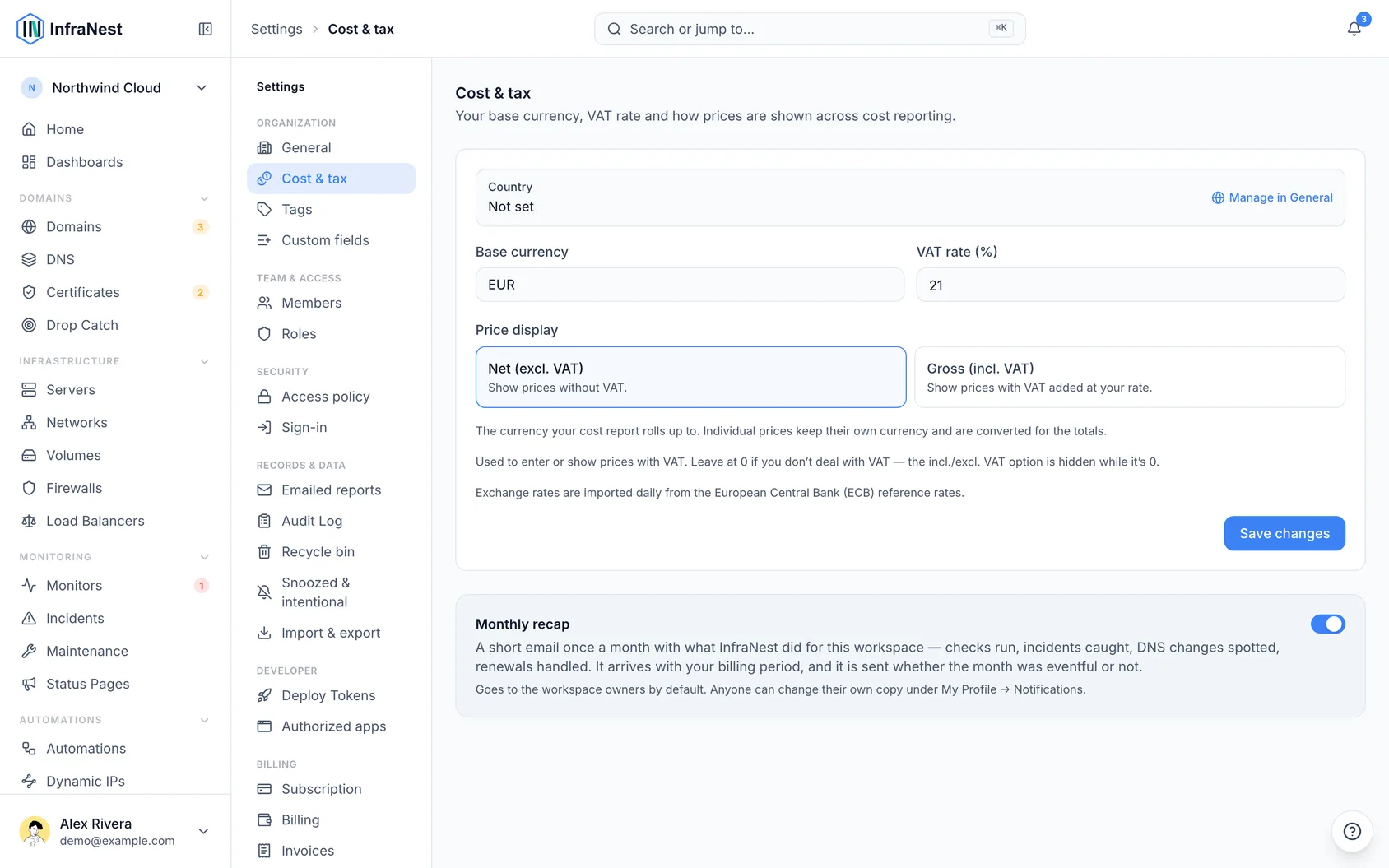Open Monitors with the red badge

(x=114, y=586)
